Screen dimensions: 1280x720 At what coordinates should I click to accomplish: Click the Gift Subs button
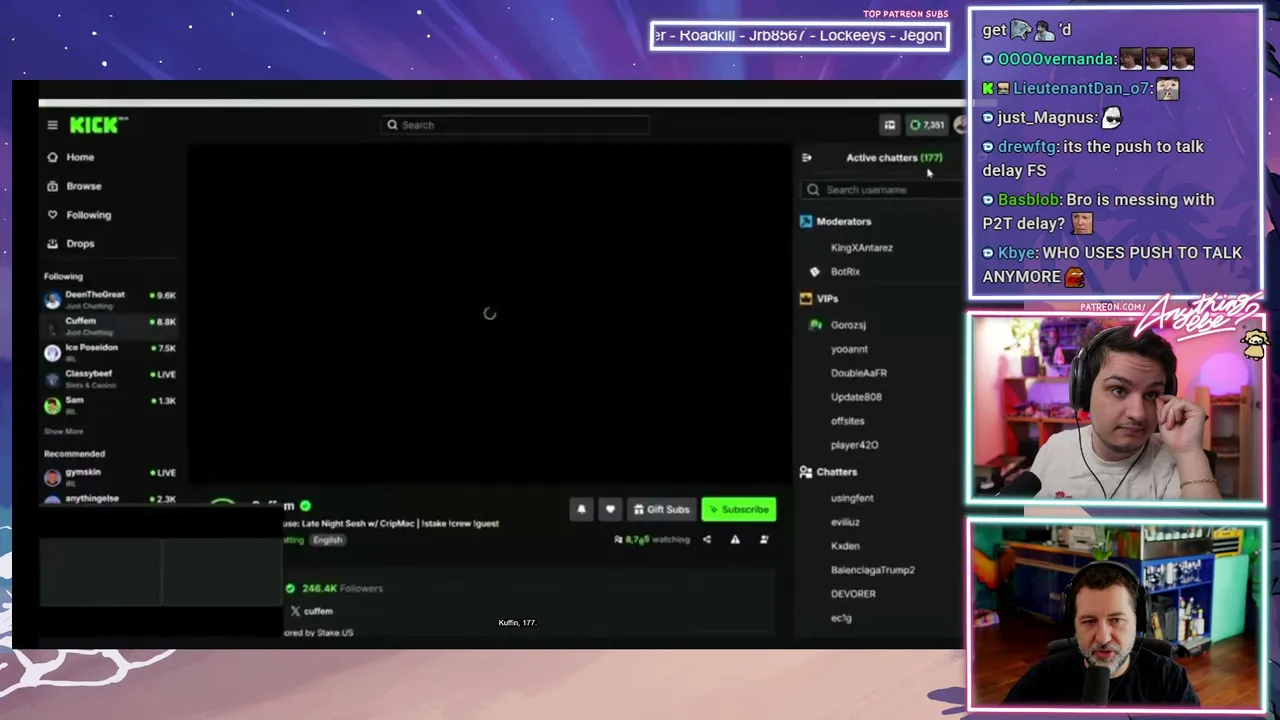coord(661,510)
